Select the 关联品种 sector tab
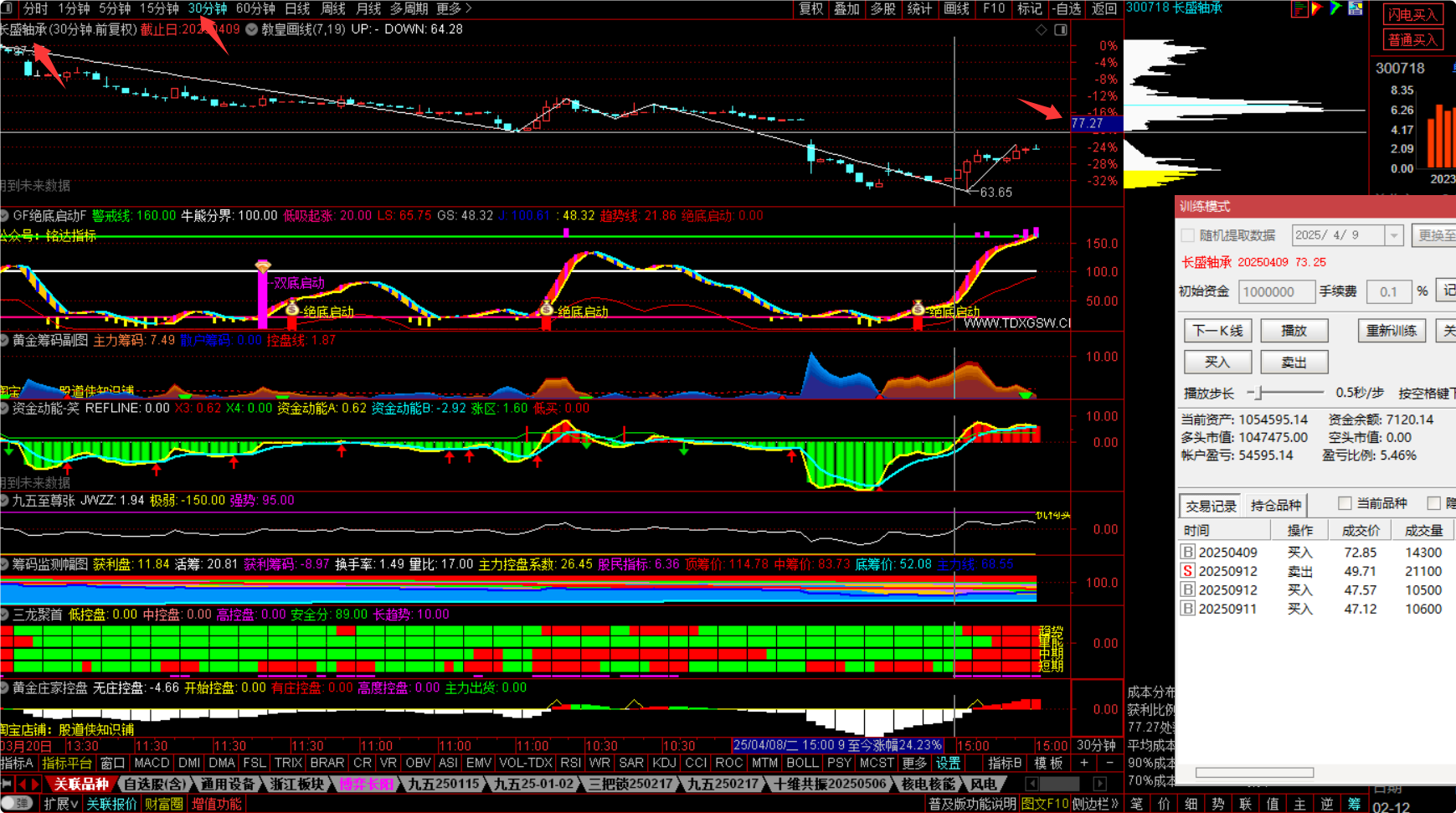 (x=81, y=785)
